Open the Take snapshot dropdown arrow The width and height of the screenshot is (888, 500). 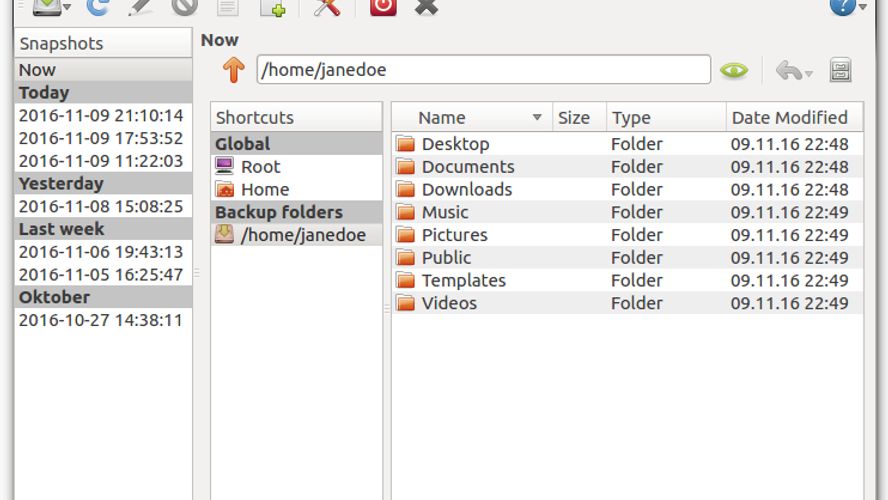click(67, 7)
